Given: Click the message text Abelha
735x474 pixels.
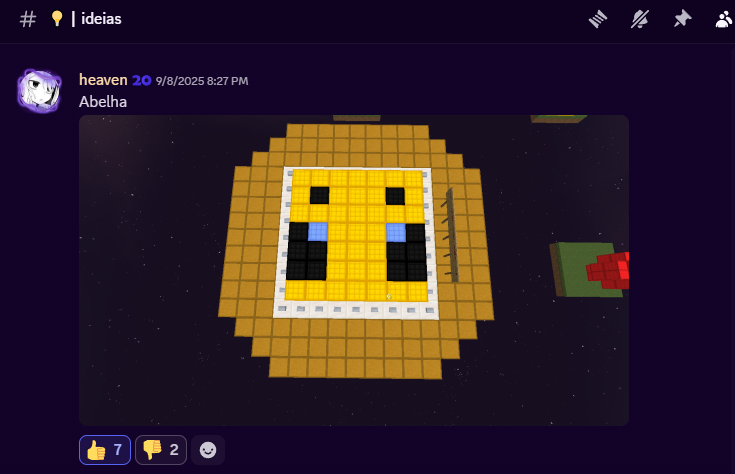Looking at the screenshot, I should pos(103,102).
